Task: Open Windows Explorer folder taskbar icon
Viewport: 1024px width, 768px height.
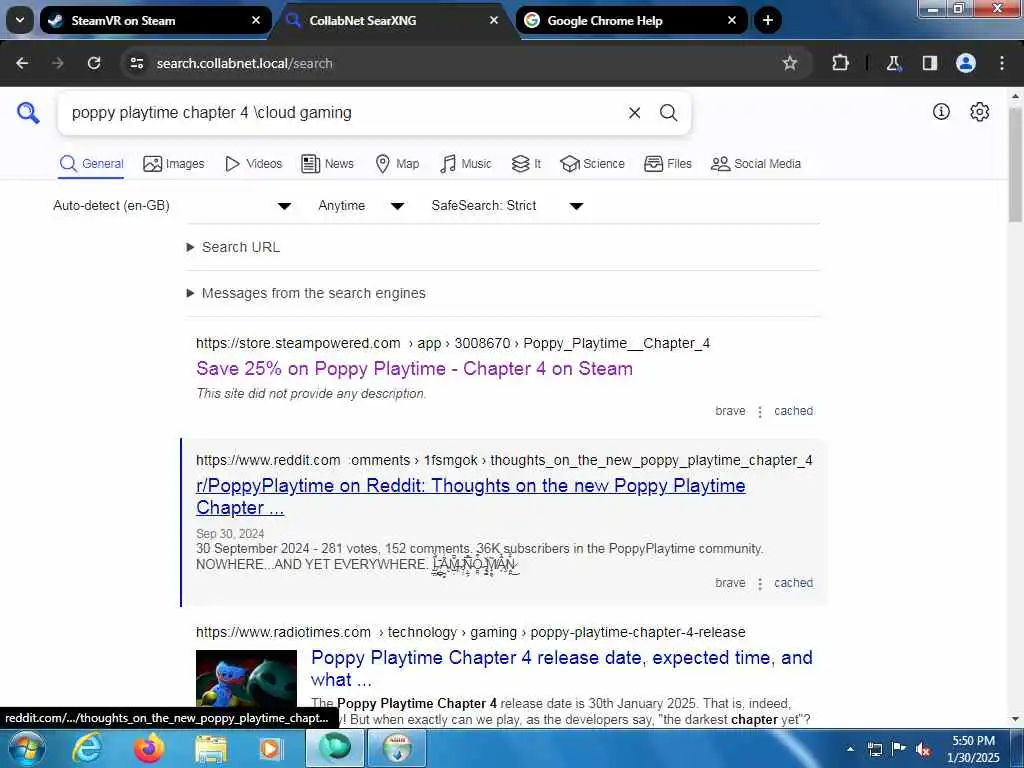Action: pyautogui.click(x=210, y=749)
